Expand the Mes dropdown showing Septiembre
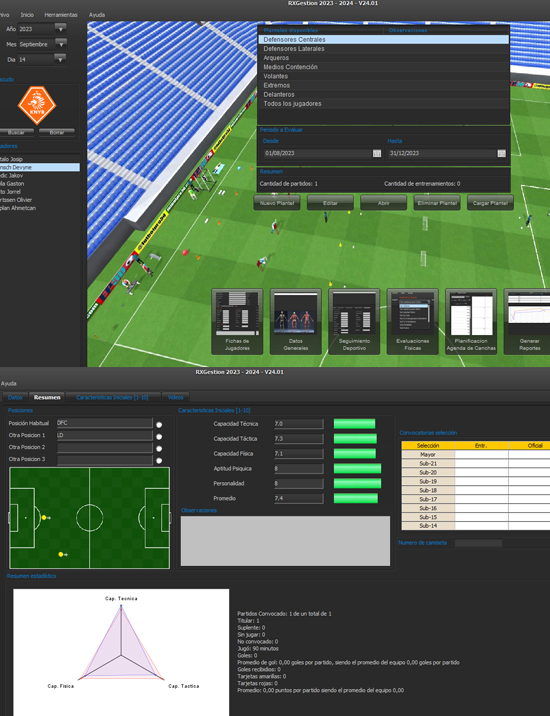This screenshot has width=550, height=716. [60, 44]
